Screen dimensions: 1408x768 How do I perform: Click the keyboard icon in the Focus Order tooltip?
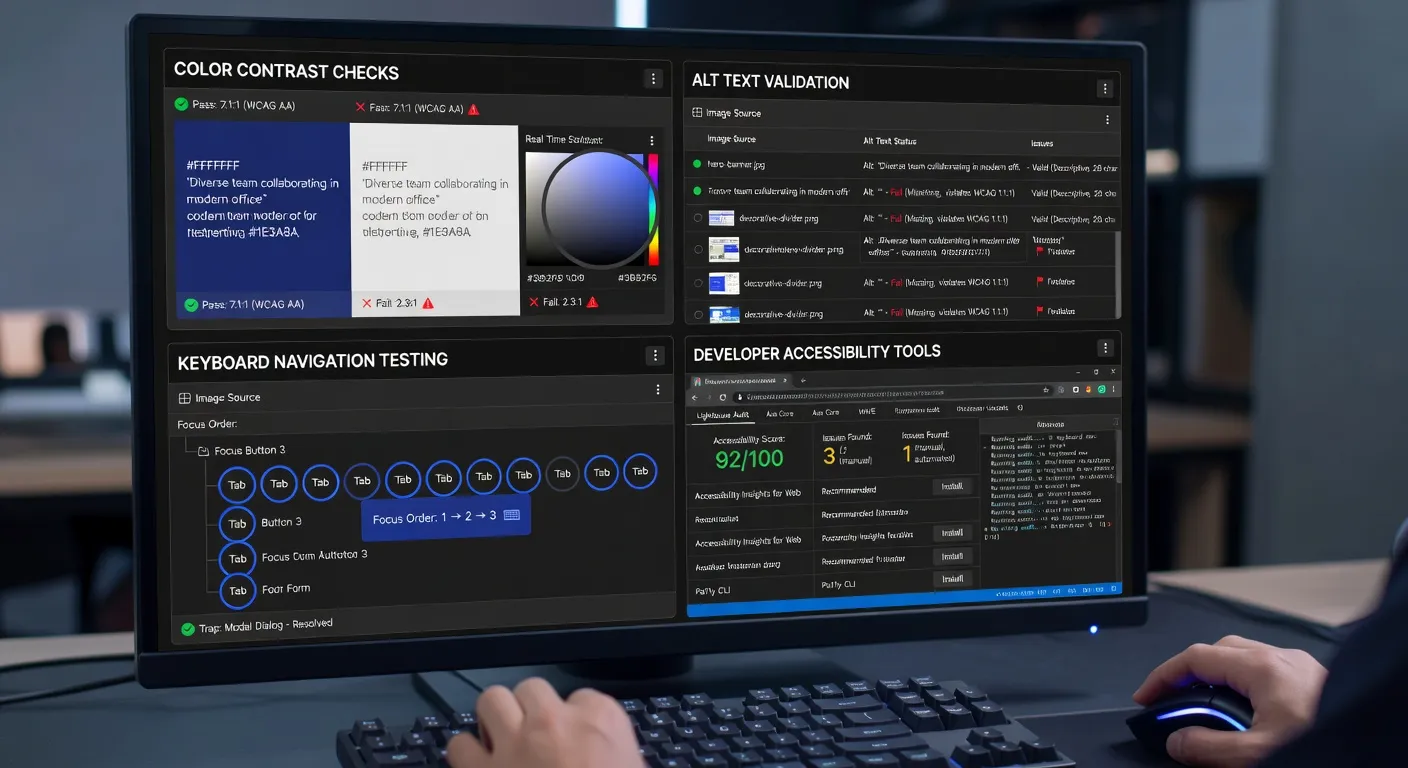click(511, 514)
